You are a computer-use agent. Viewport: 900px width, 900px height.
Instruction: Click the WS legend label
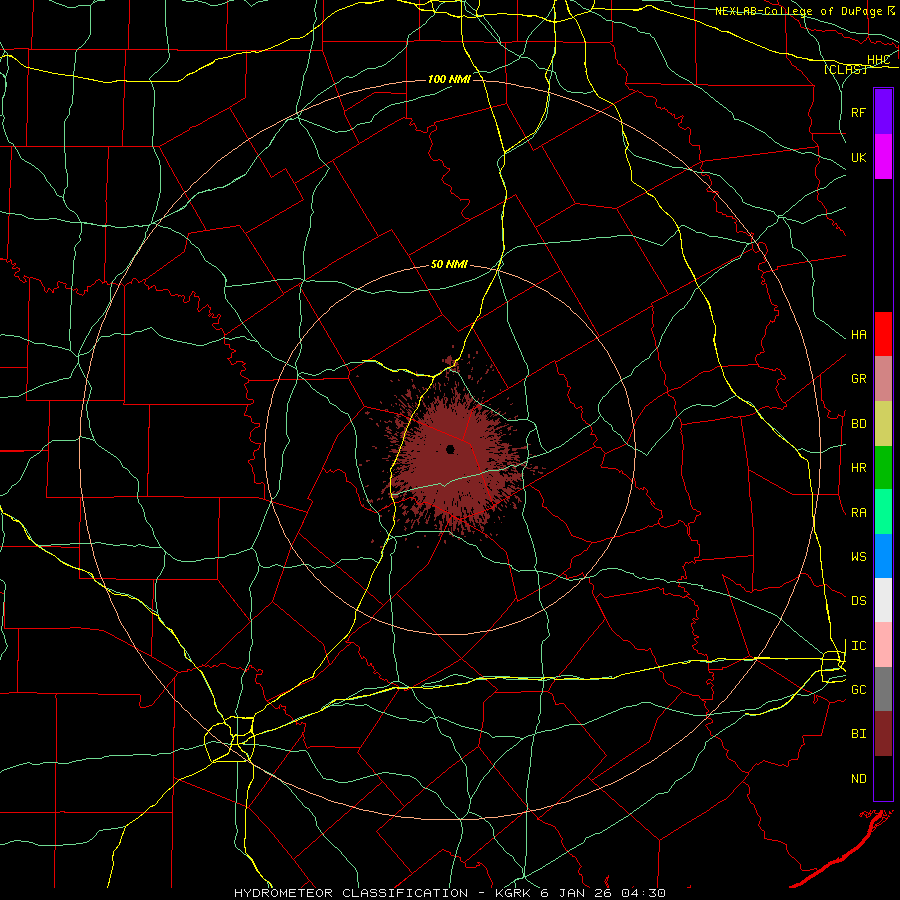(x=859, y=556)
